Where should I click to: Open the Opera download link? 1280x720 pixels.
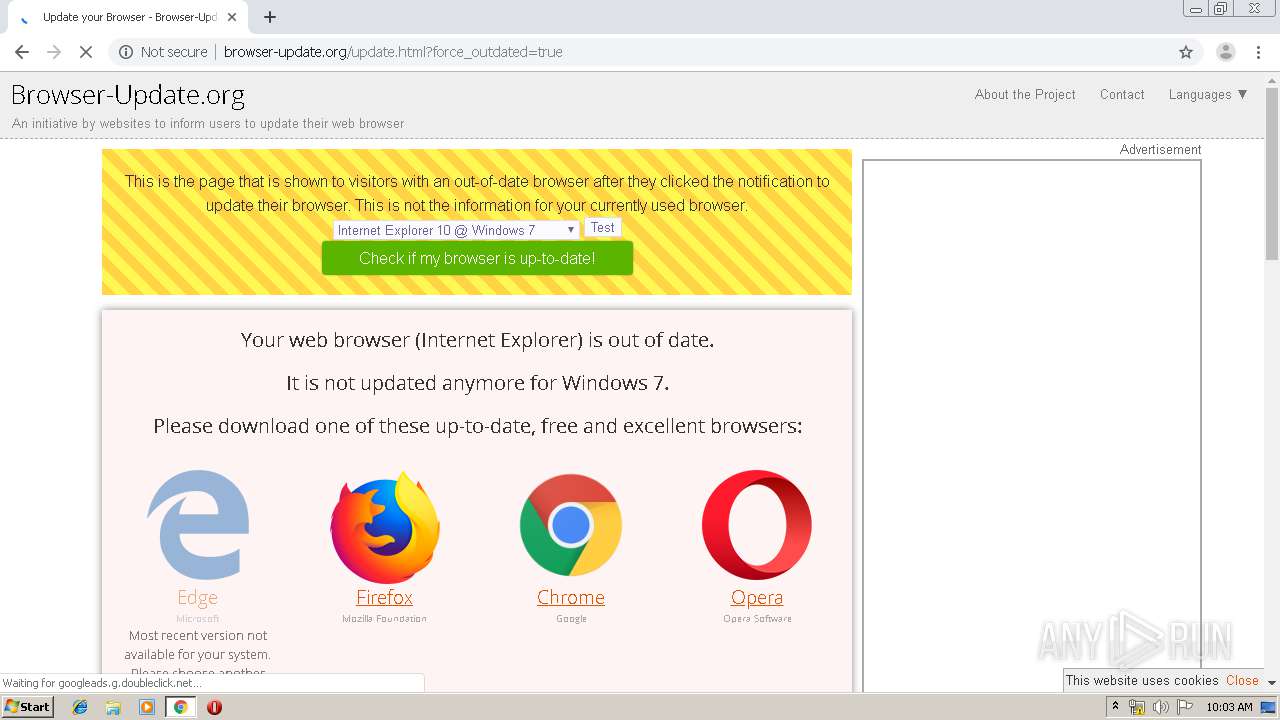coord(757,597)
